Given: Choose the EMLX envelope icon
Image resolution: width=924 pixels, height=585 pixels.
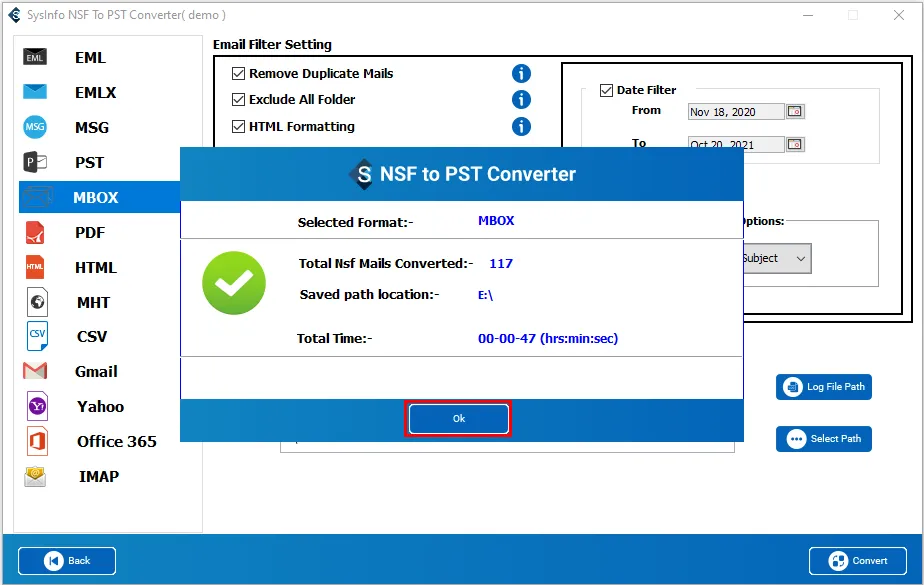Looking at the screenshot, I should [35, 92].
